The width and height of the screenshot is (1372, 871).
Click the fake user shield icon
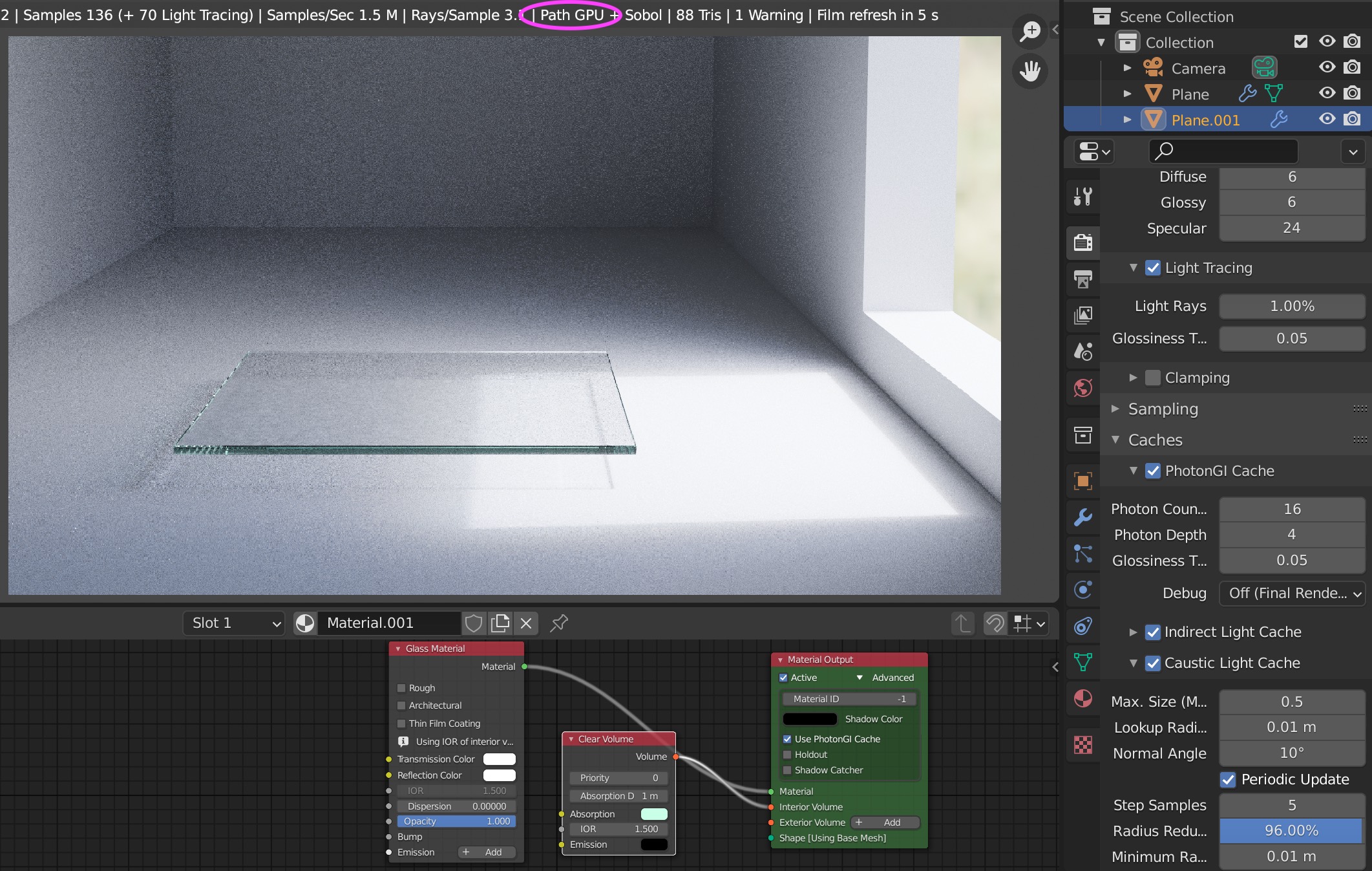474,623
